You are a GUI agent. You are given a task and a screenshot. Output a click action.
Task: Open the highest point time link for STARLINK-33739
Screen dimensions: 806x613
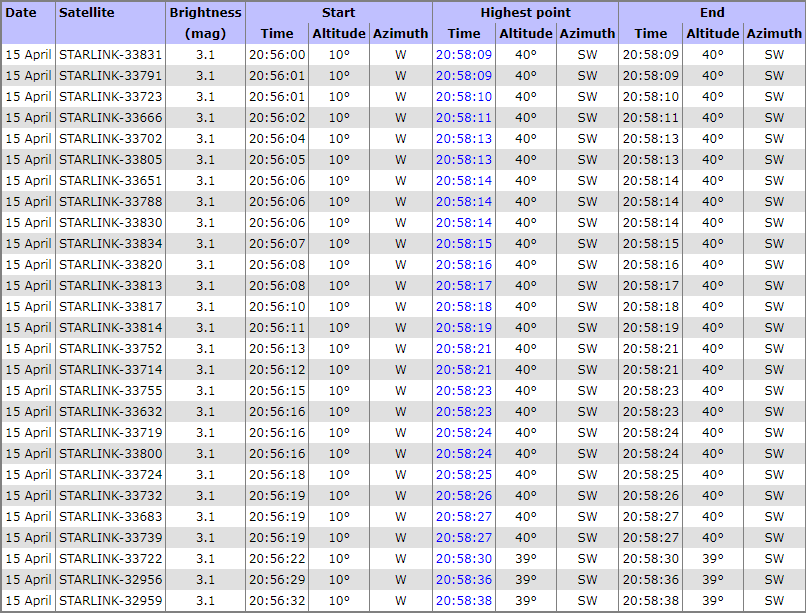[464, 537]
